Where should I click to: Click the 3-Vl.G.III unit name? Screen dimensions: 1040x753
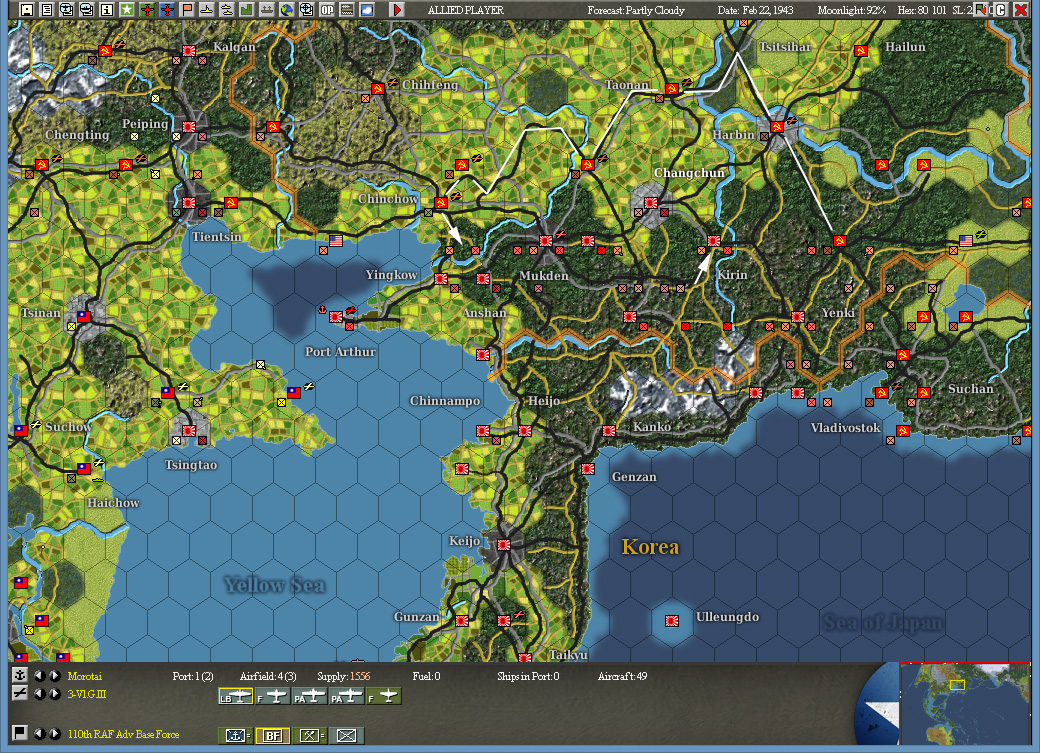87,694
